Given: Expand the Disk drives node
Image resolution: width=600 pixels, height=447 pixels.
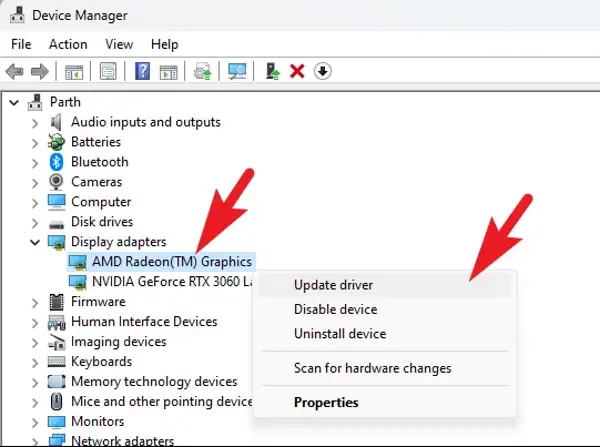Looking at the screenshot, I should (x=35, y=222).
